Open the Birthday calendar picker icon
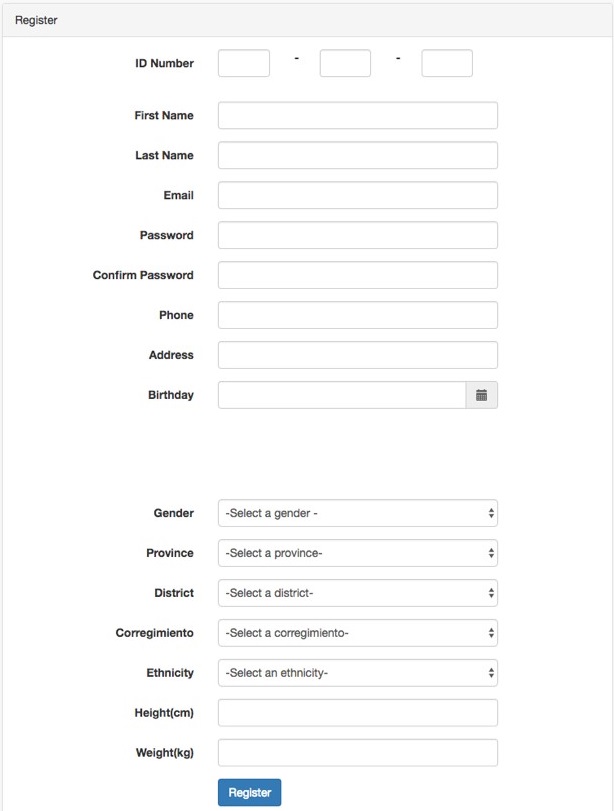Viewport: 614px width, 811px height. coord(482,395)
